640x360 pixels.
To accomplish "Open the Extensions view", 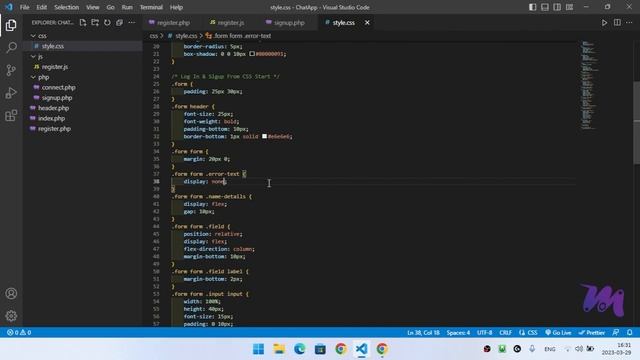I will pos(11,116).
